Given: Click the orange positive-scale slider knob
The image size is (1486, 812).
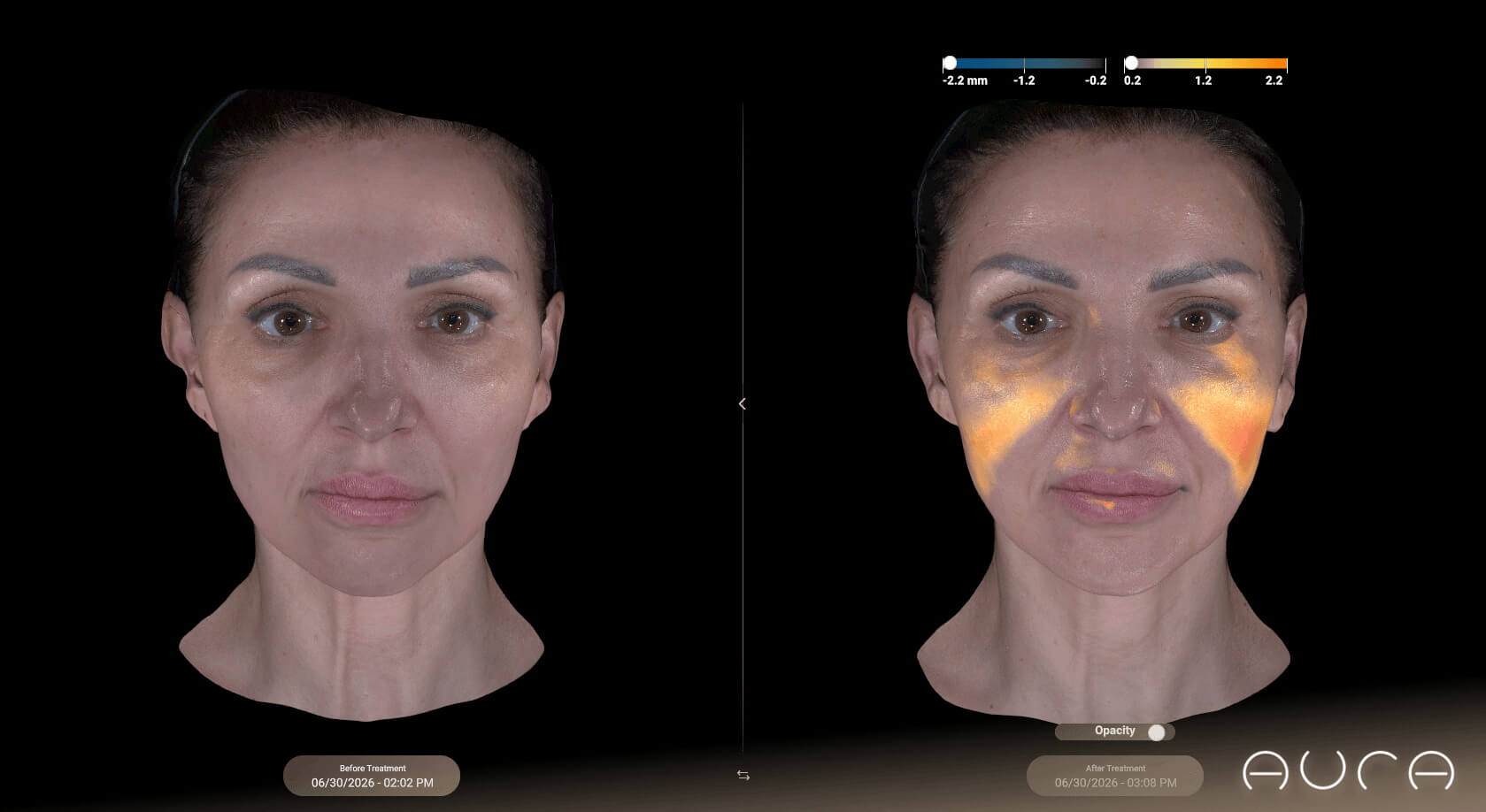Looking at the screenshot, I should (1131, 63).
